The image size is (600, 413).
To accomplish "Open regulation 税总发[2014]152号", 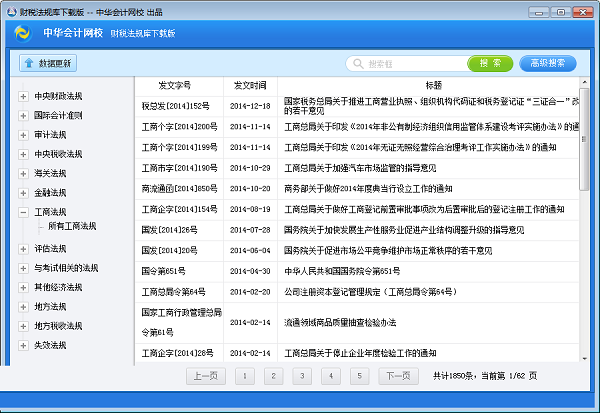I will click(x=176, y=106).
